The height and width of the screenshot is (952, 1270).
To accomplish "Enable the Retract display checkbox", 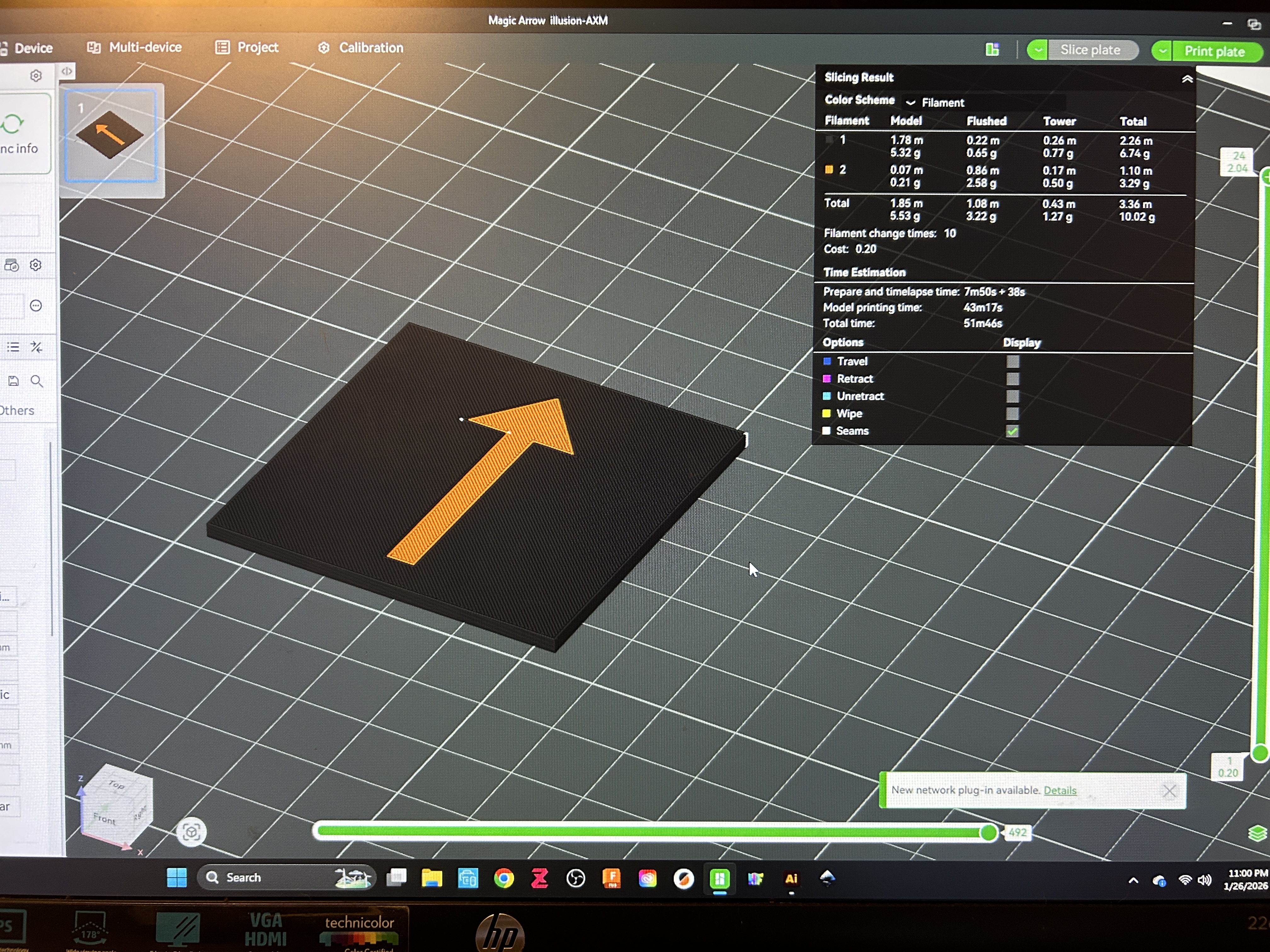I will [1013, 379].
